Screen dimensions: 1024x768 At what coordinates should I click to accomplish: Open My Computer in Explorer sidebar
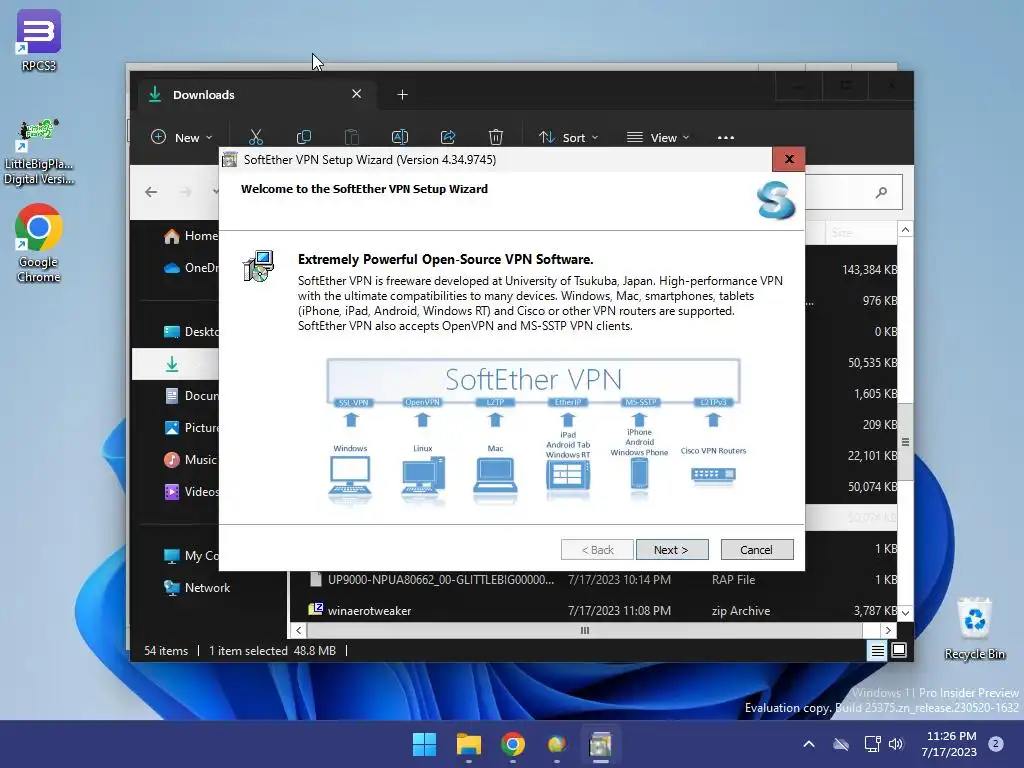pos(189,556)
